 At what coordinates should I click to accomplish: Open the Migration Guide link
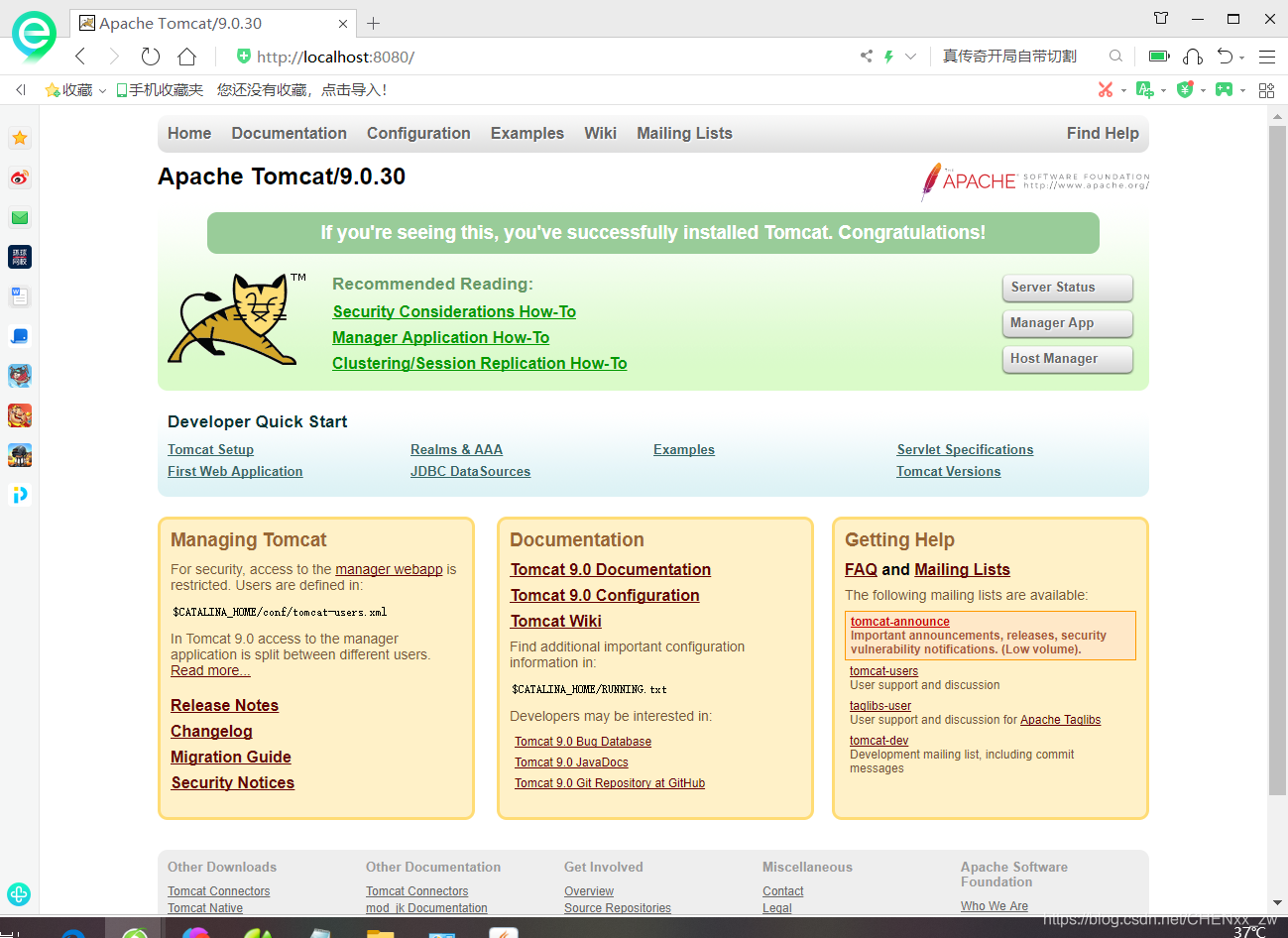(x=231, y=758)
